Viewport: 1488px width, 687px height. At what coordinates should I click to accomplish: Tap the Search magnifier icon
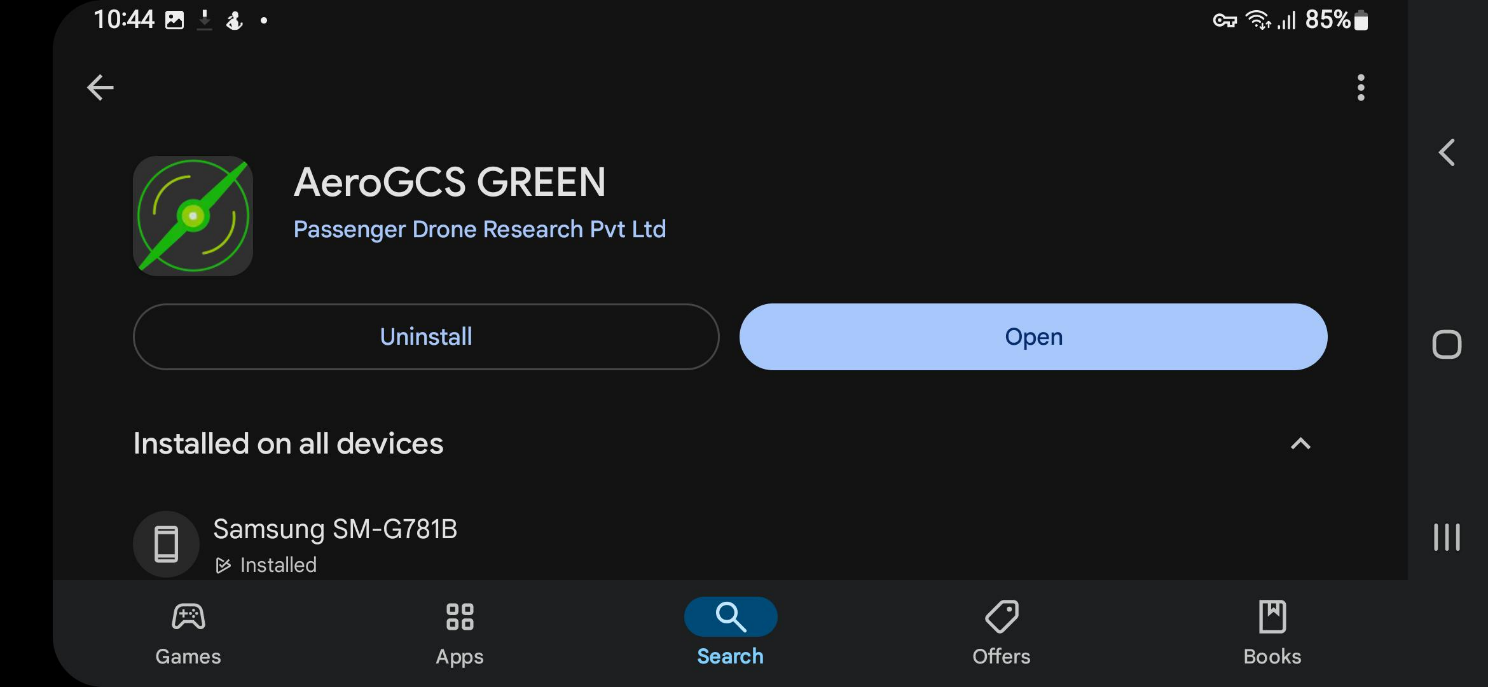[x=730, y=618]
